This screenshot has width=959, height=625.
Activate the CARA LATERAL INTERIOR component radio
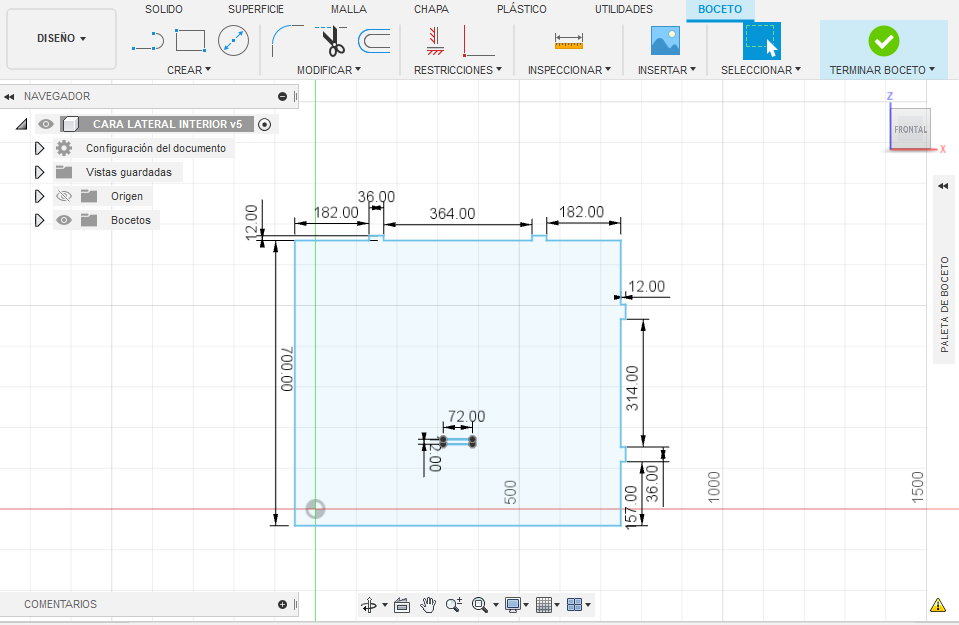click(264, 125)
